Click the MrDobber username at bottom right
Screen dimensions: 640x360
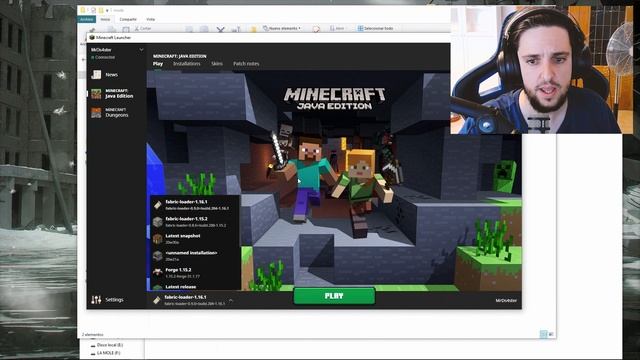point(506,300)
